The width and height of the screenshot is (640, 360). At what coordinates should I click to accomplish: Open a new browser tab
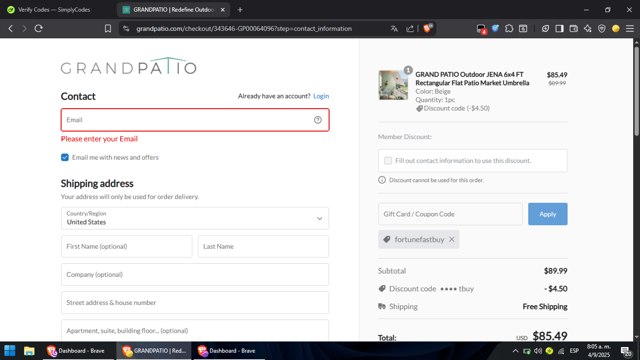240,10
